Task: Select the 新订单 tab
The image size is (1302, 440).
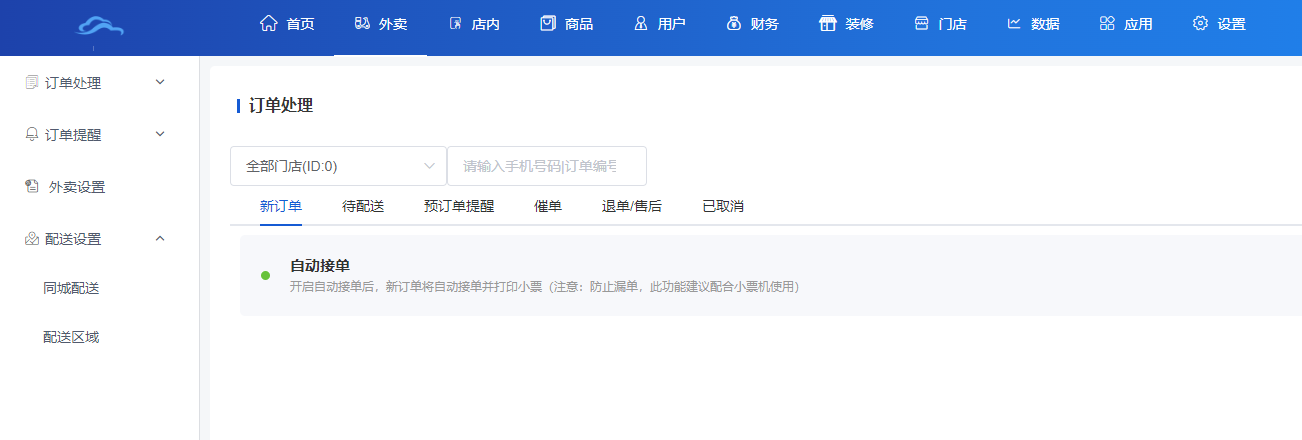Action: 281,206
